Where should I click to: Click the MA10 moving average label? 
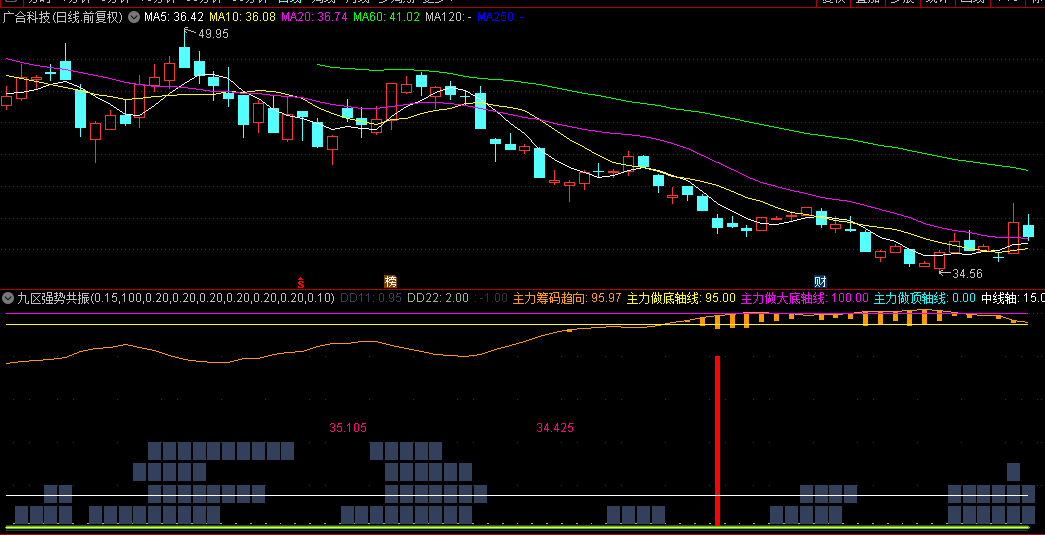(242, 17)
